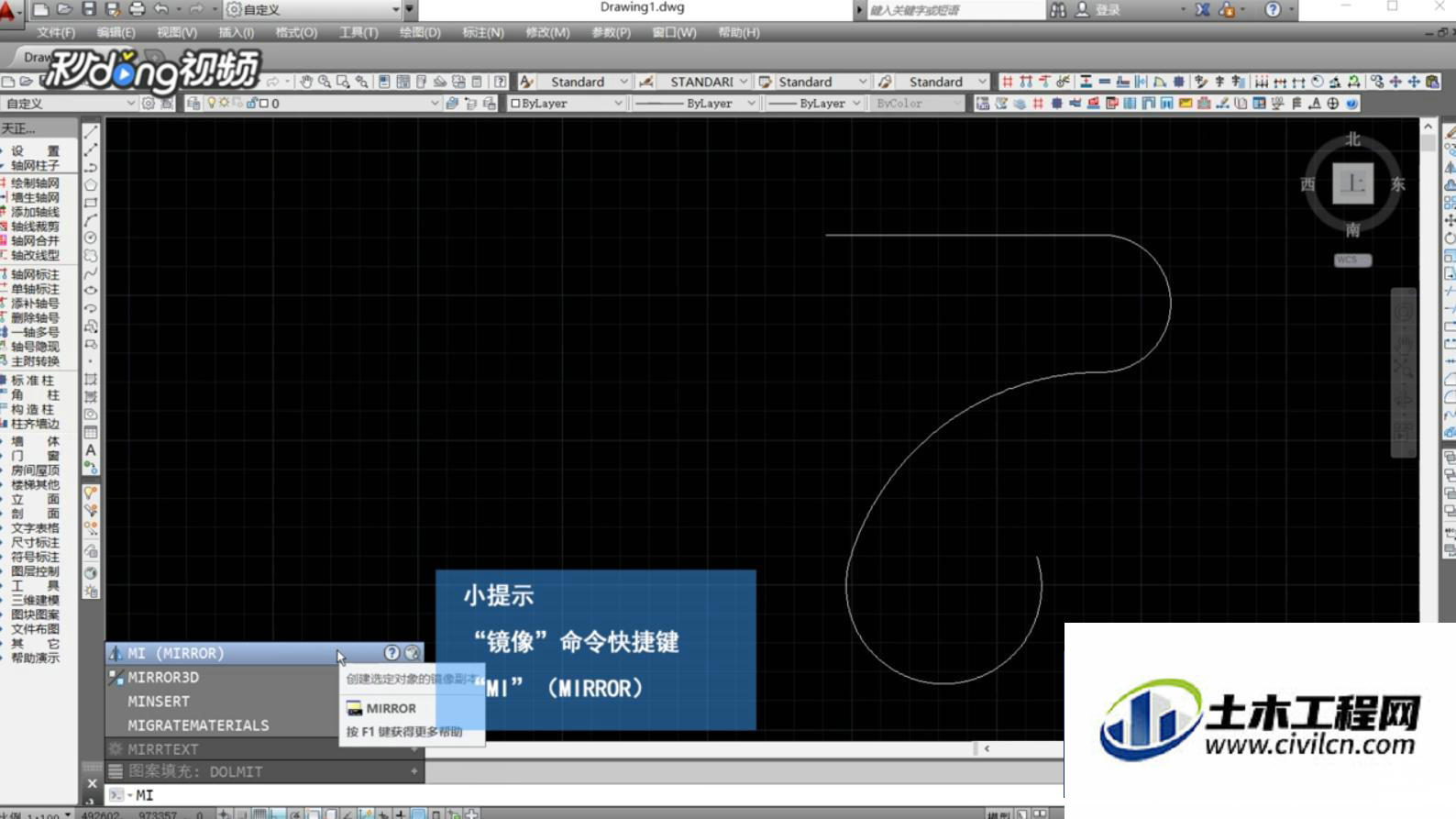
Task: Select MI (MIRROR) command suggestion
Action: pyautogui.click(x=264, y=653)
